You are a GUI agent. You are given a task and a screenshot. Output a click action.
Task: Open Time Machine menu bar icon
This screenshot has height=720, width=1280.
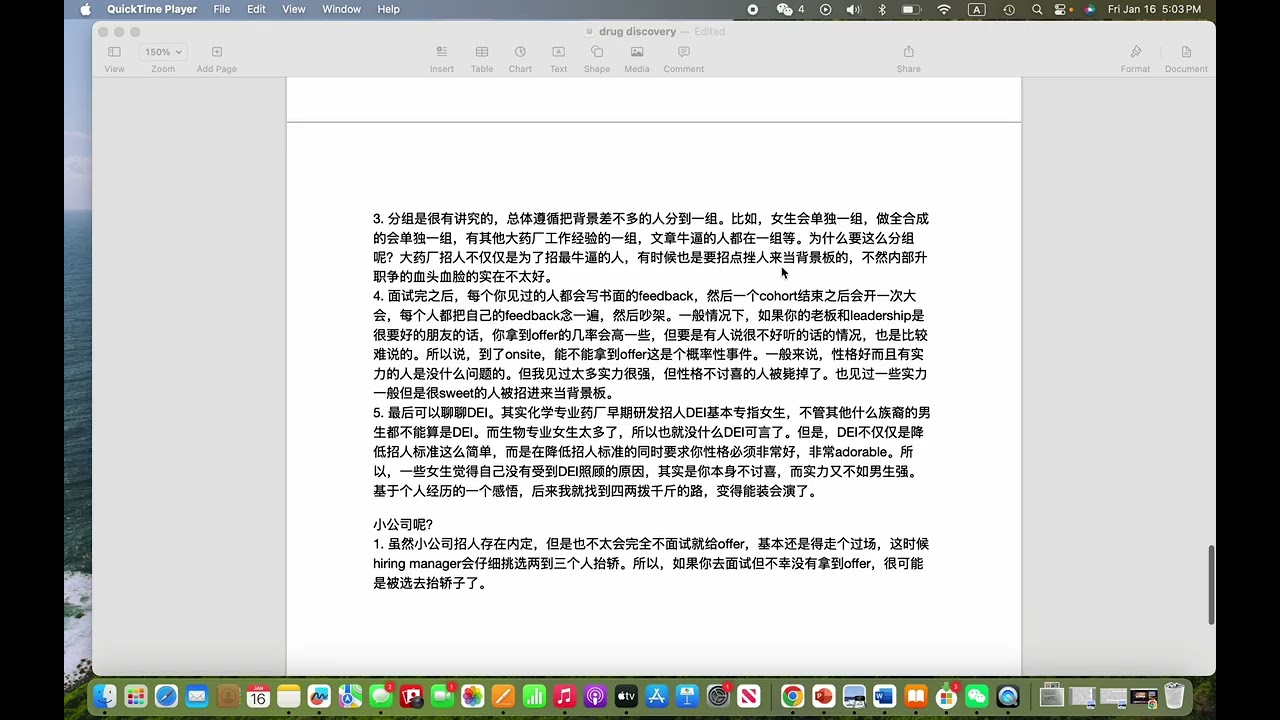1009,9
